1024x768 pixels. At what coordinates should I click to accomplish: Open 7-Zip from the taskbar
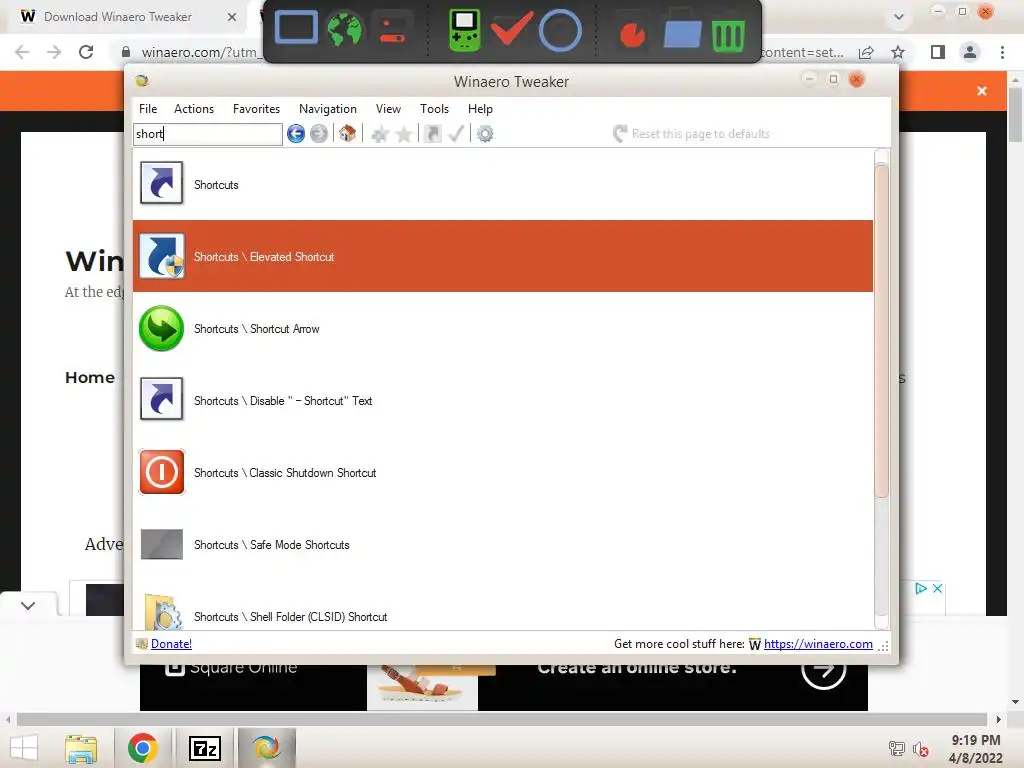[x=204, y=748]
